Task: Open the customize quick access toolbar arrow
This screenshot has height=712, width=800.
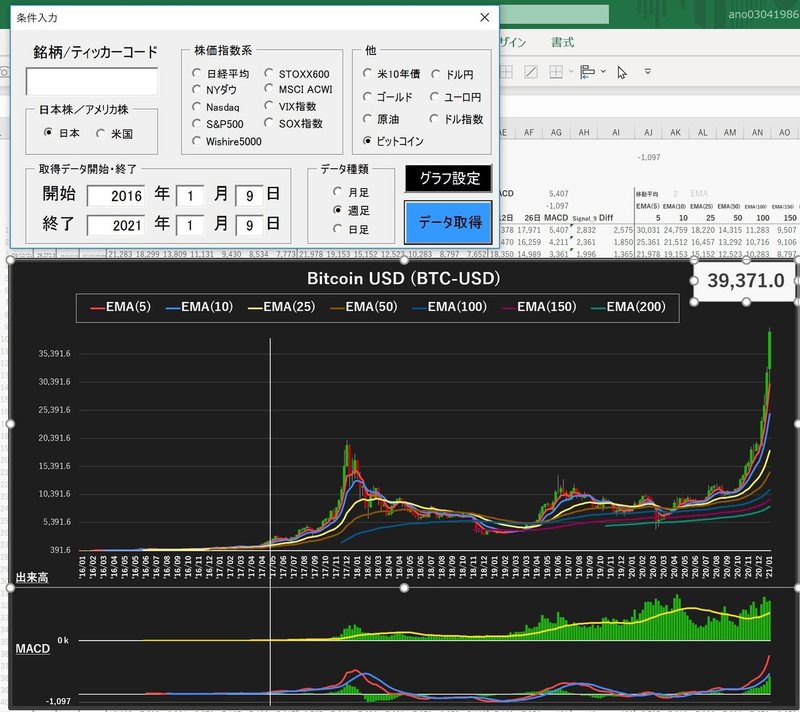Action: [647, 72]
